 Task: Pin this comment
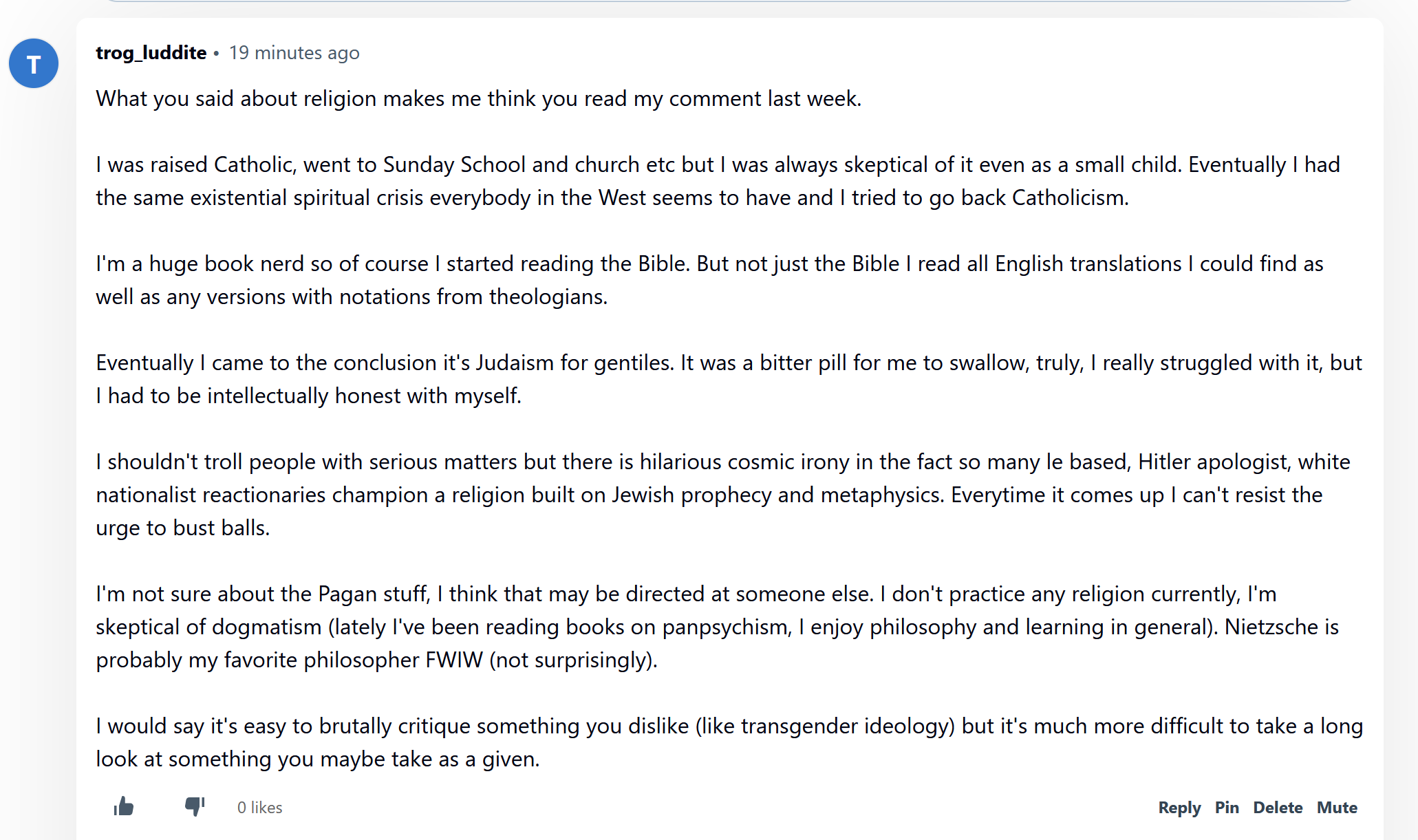click(x=1227, y=807)
